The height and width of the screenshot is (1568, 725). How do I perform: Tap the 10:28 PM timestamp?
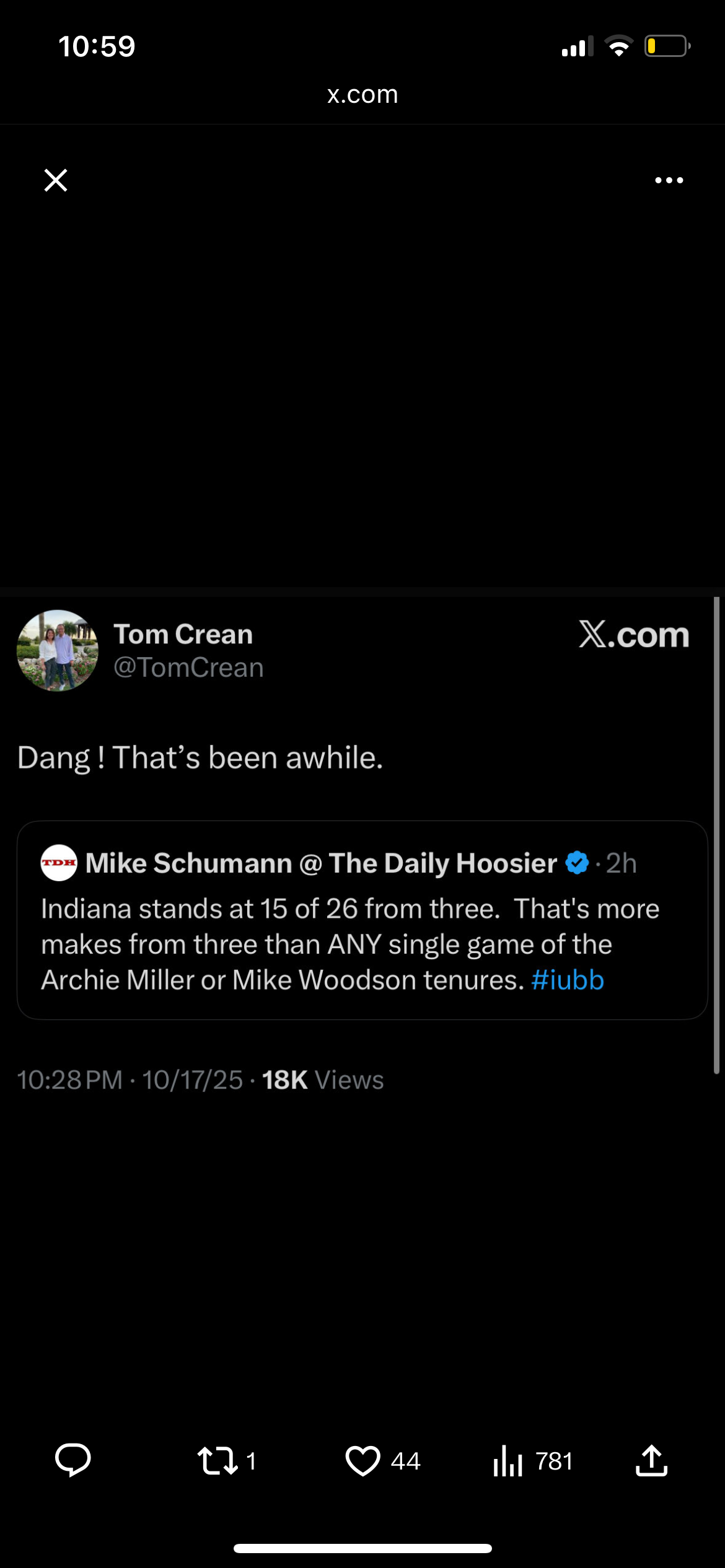[x=69, y=1080]
